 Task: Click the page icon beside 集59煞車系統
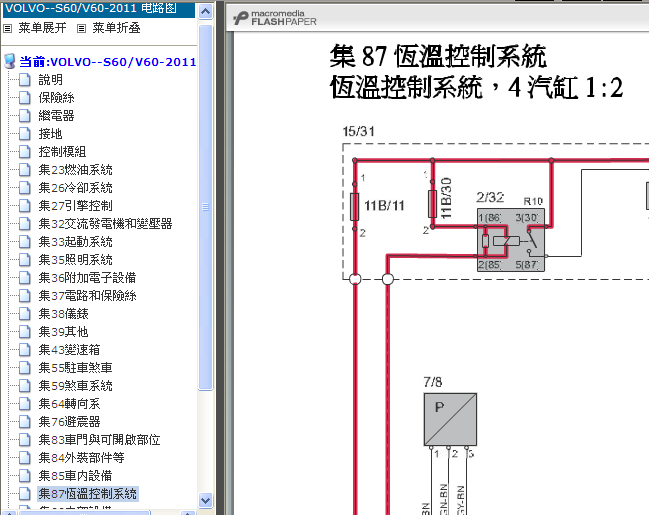[x=25, y=386]
